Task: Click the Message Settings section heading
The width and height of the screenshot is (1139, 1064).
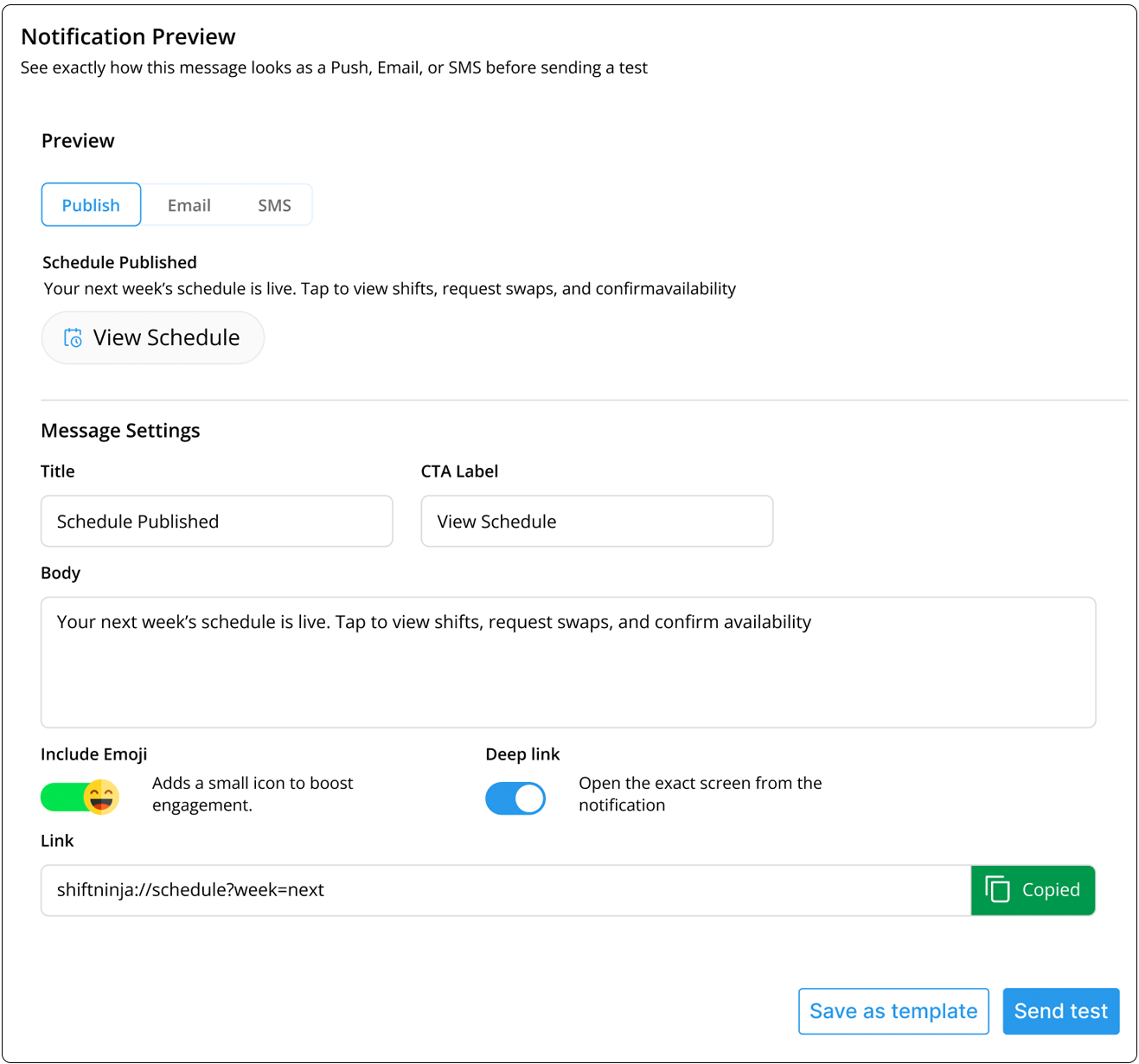Action: tap(120, 431)
